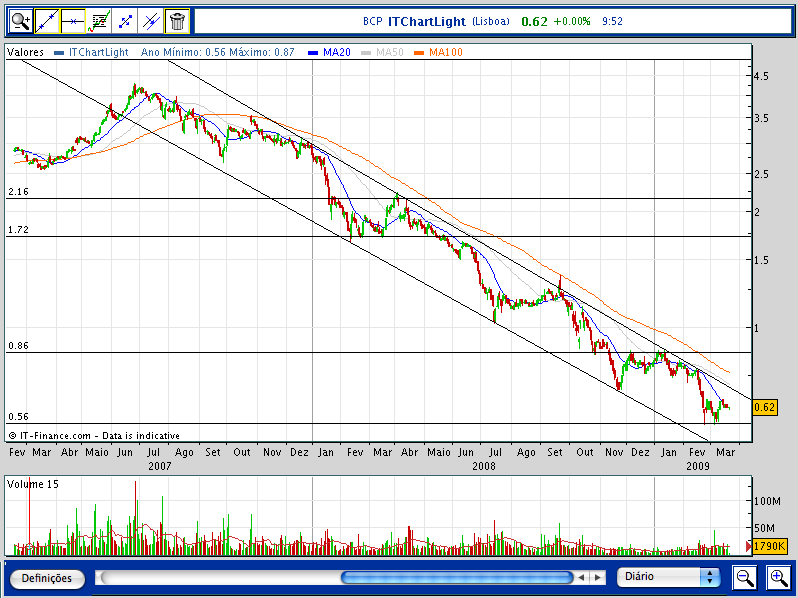This screenshot has height=598, width=798.
Task: Select the parallel line tool
Action: (151, 21)
